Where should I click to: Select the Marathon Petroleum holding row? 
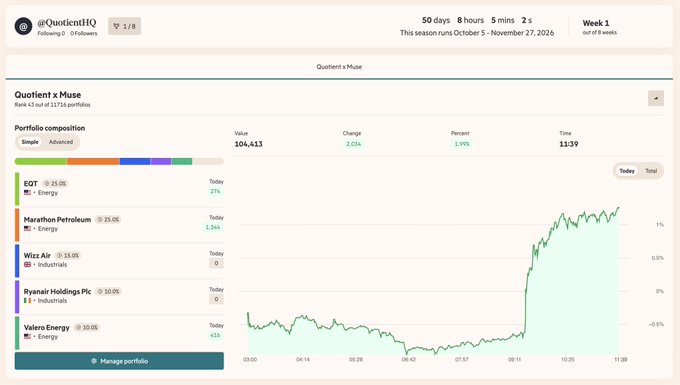point(119,225)
